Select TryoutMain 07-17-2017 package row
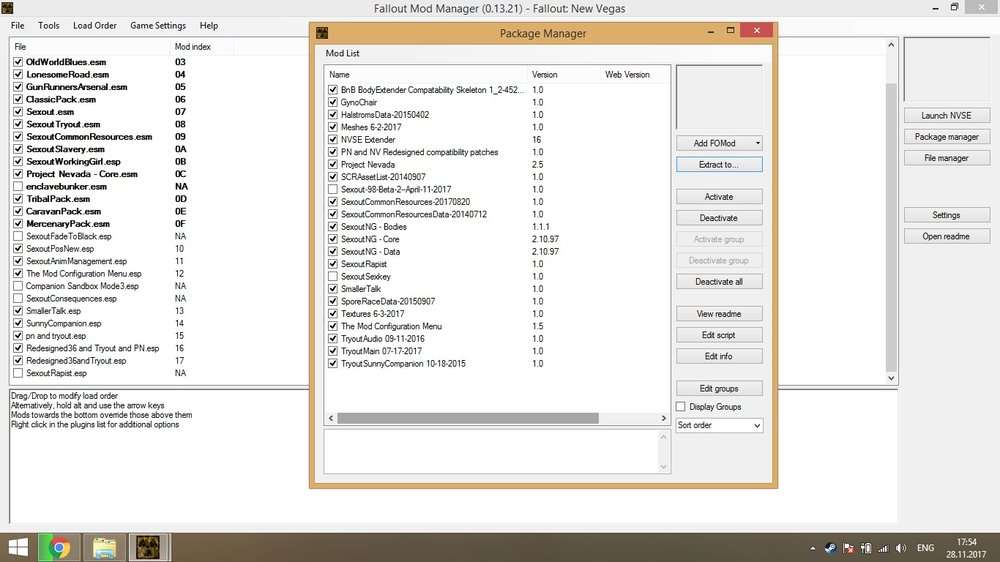This screenshot has height=562, width=1000. pos(497,351)
